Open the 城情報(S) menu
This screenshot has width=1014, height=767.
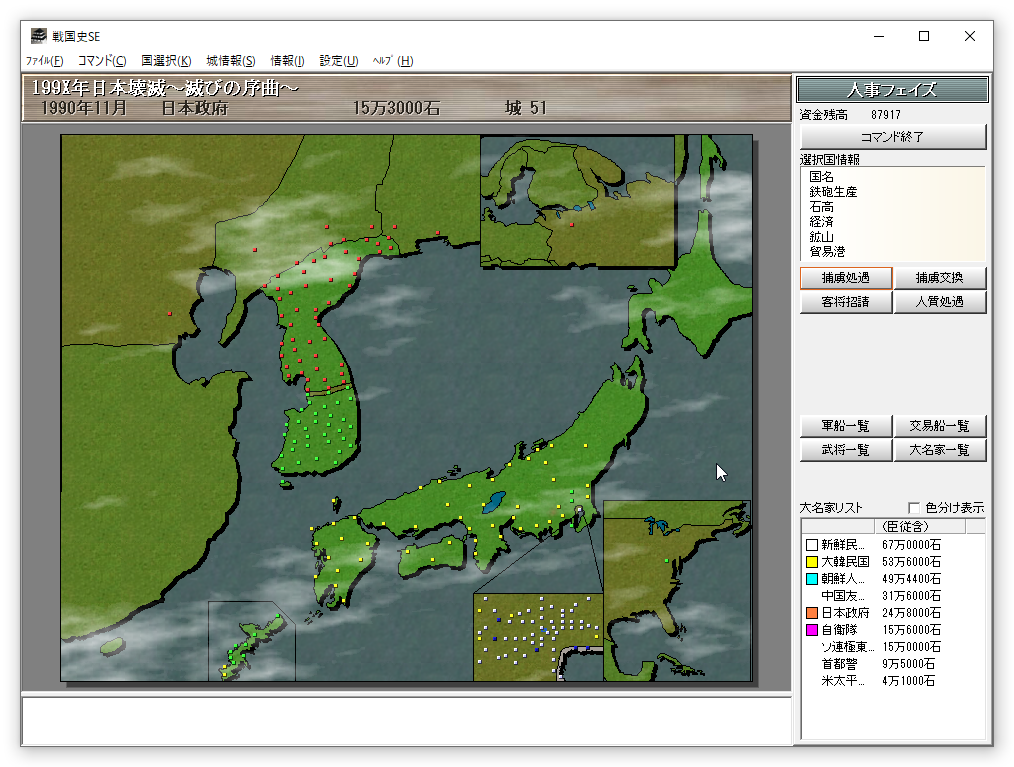pyautogui.click(x=231, y=61)
